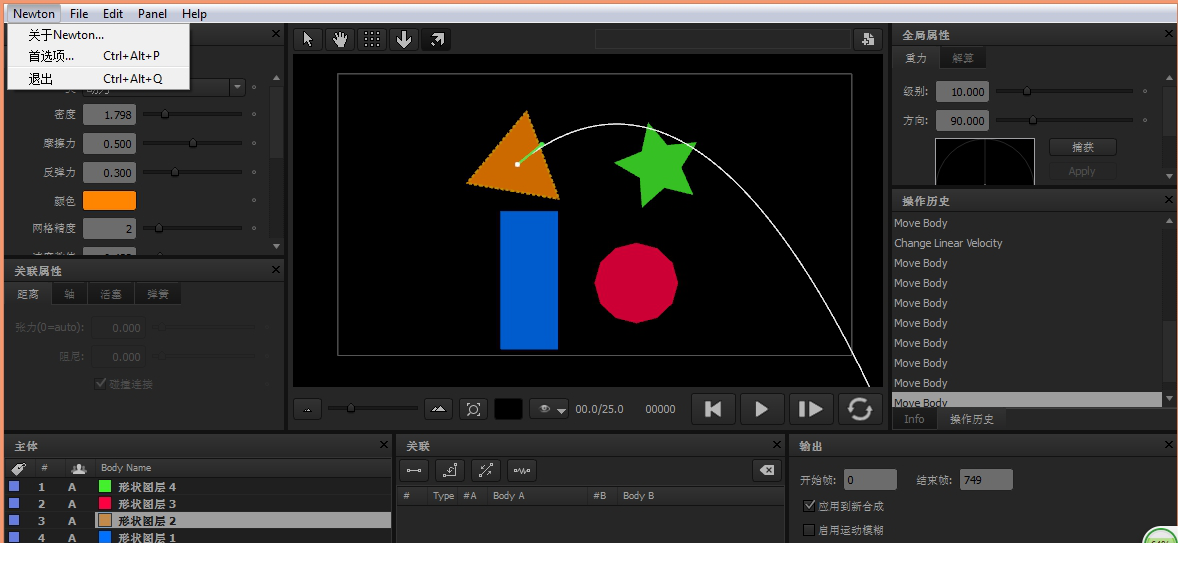Image resolution: width=1178 pixels, height=564 pixels.
Task: Choose 退出 menu entry
Action: [98, 79]
